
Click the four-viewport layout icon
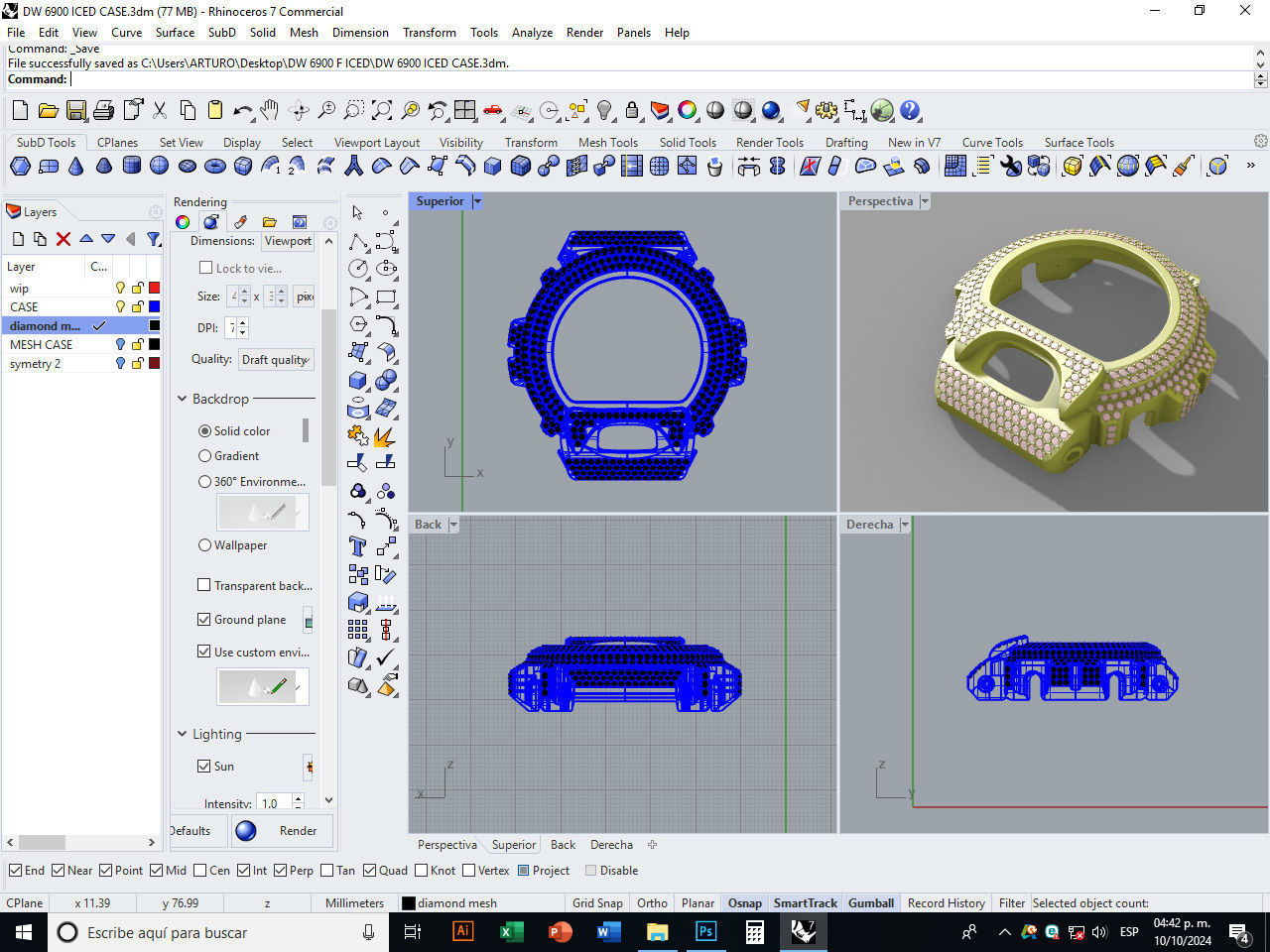point(464,110)
